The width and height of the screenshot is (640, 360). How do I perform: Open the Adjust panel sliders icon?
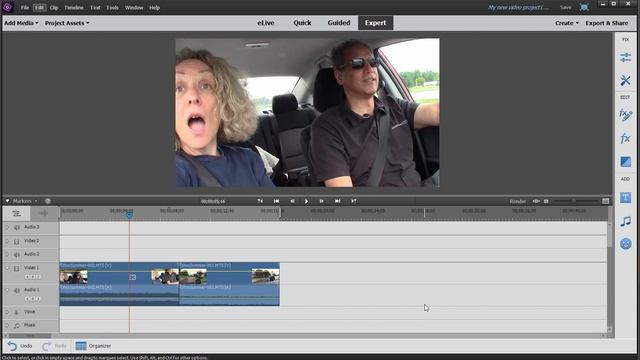click(x=625, y=58)
